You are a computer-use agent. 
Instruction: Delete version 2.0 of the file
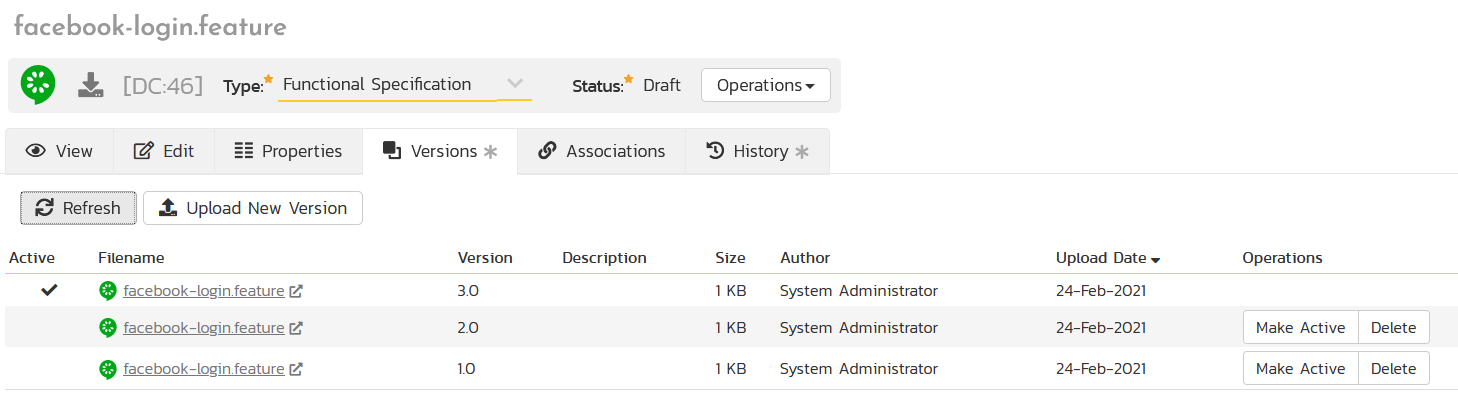click(1393, 328)
